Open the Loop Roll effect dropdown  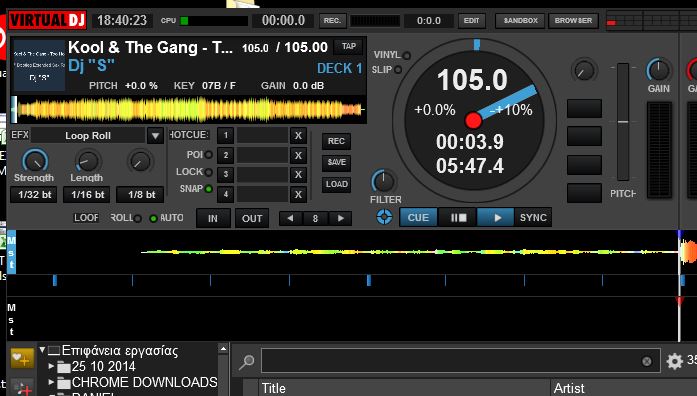coord(155,136)
